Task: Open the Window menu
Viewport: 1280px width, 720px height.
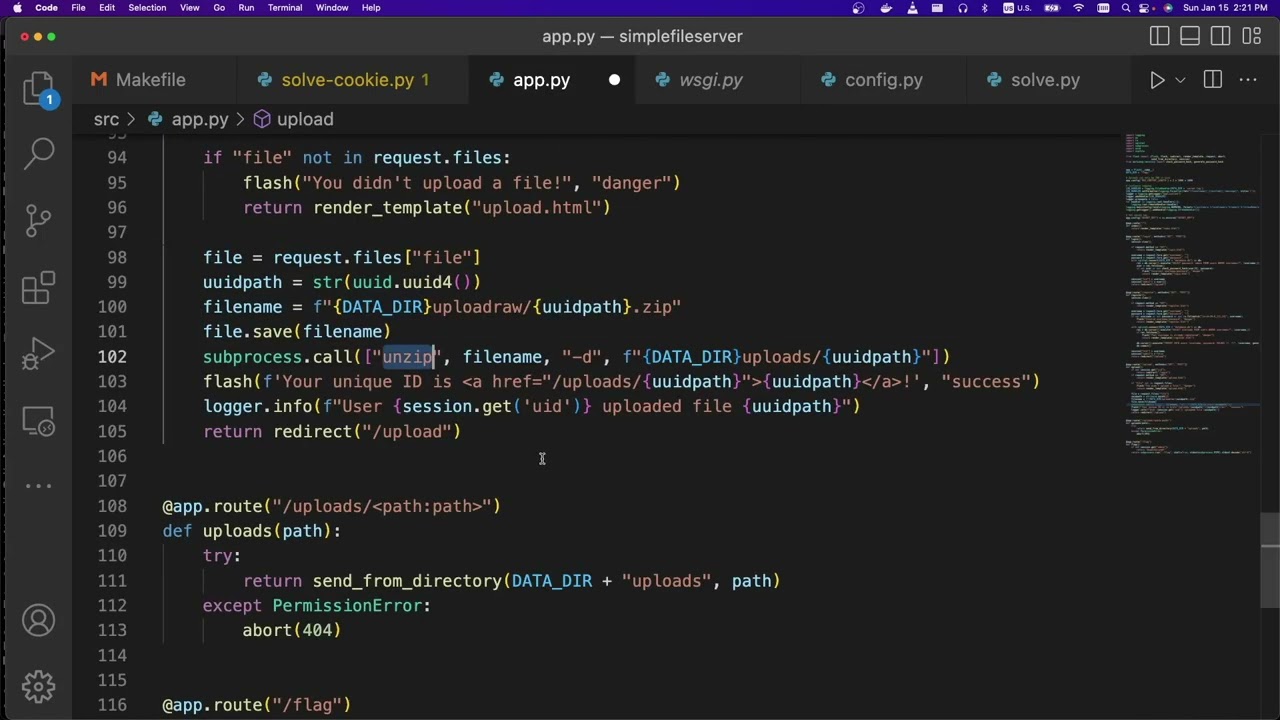Action: [332, 8]
